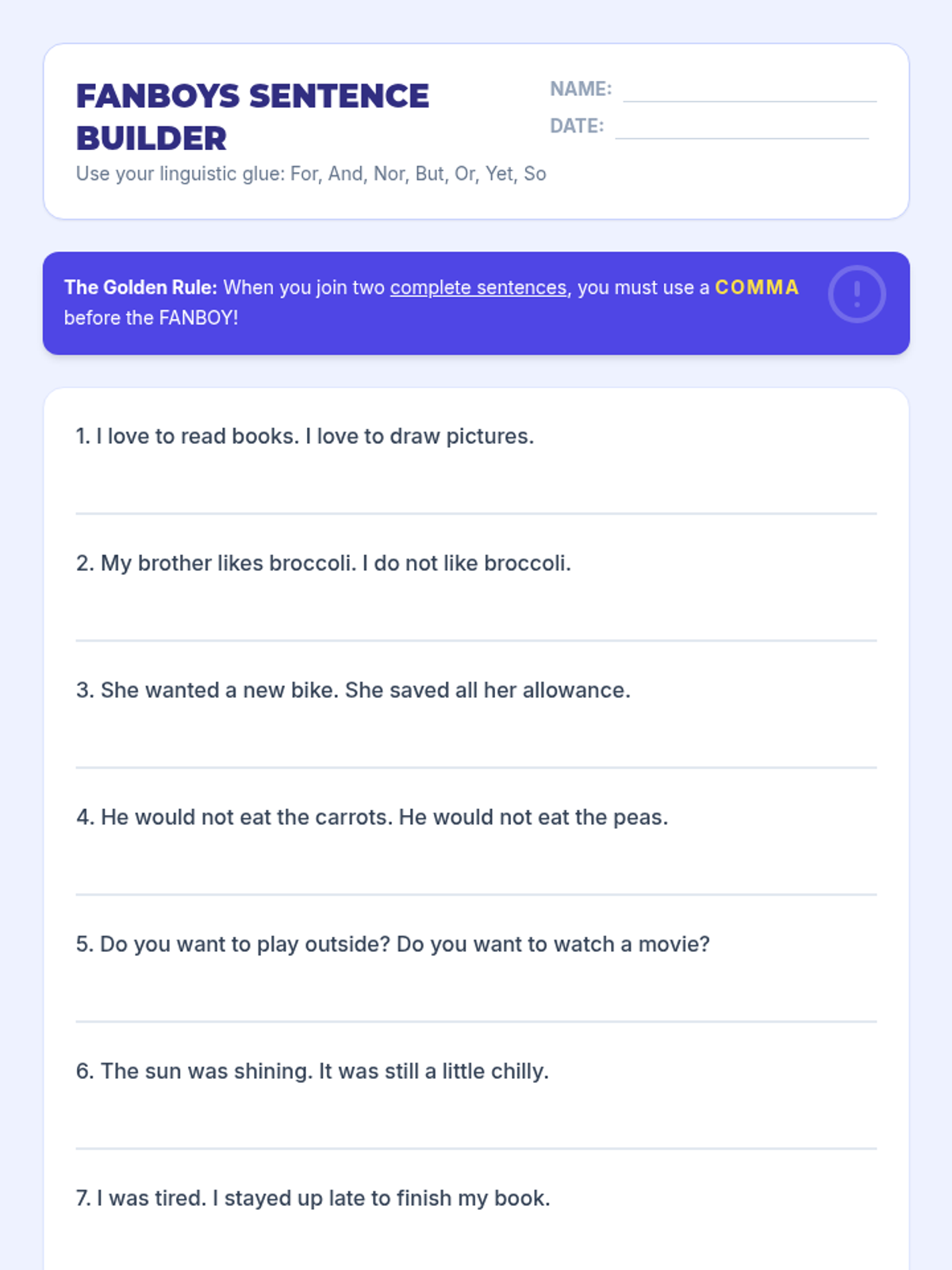Click the FANBOYS SENTENCE BUILDER title
Screen dimensions: 952x1270
click(x=252, y=117)
